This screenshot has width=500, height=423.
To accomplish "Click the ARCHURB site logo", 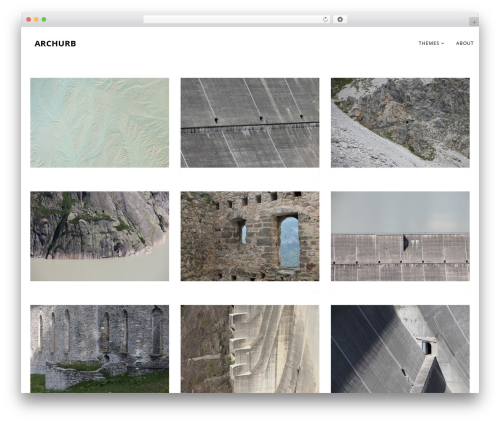I will [55, 44].
